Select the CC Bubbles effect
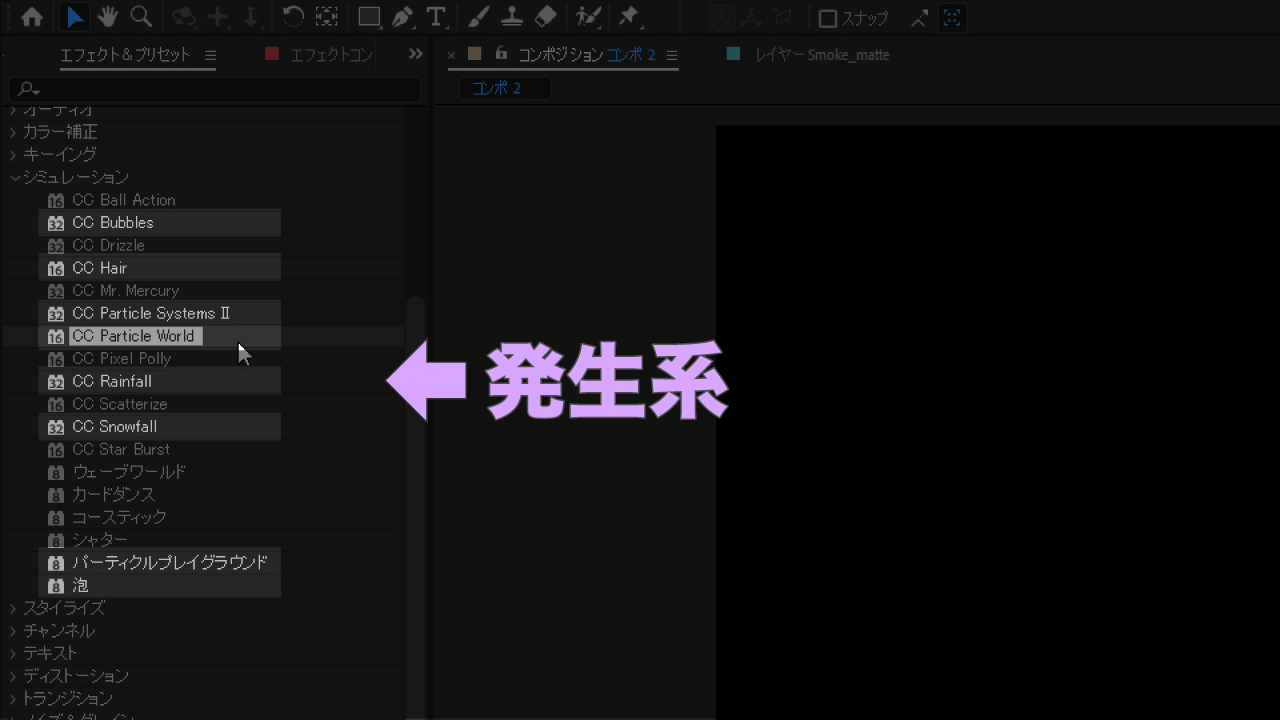Viewport: 1280px width, 720px height. pos(113,223)
